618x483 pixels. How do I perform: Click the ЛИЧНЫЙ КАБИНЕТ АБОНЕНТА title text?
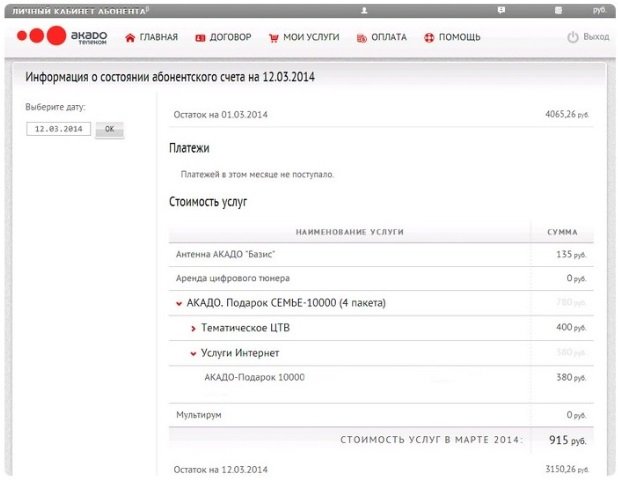(x=79, y=11)
